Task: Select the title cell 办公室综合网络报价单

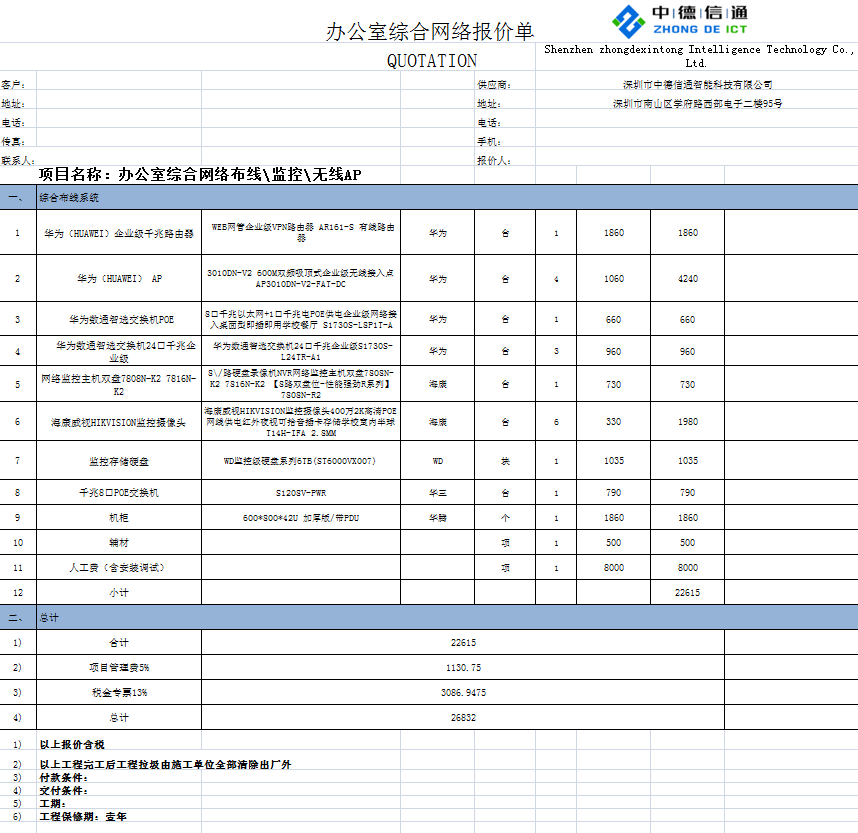Action: (430, 31)
